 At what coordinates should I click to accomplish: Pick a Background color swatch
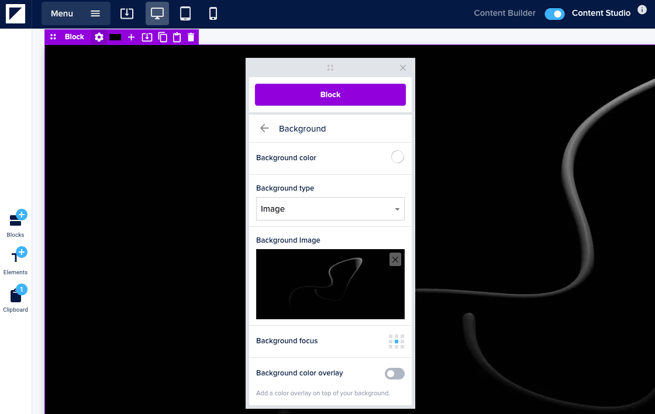pos(397,157)
